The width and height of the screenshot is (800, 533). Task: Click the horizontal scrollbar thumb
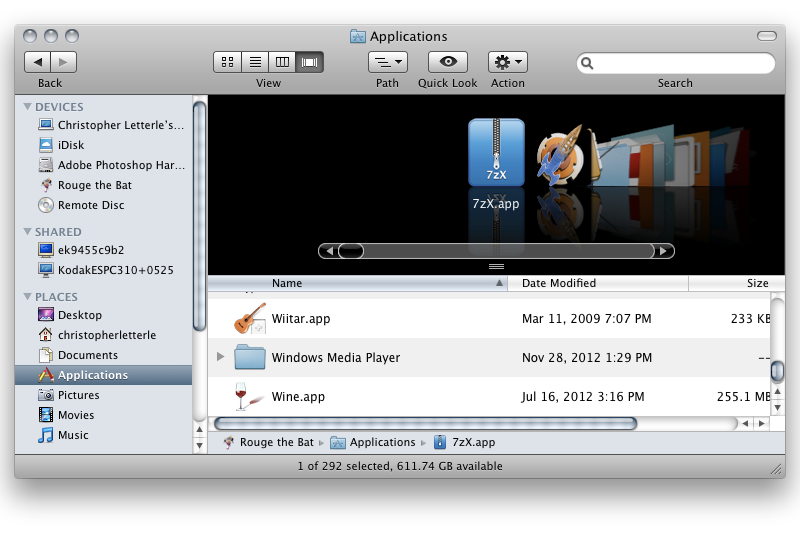[x=426, y=423]
